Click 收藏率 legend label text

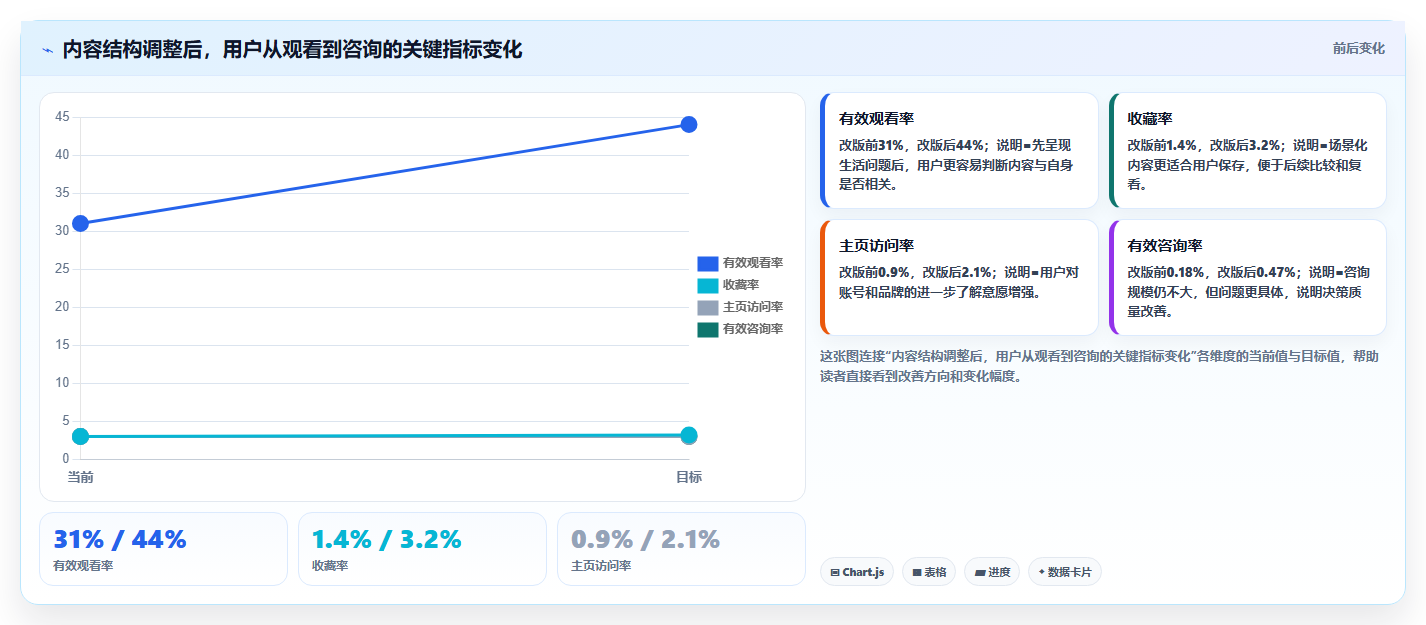click(x=741, y=285)
